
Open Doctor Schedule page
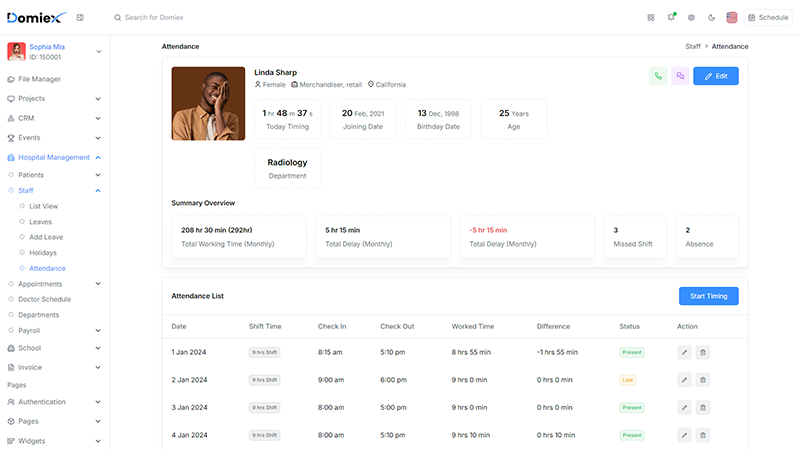(x=44, y=299)
